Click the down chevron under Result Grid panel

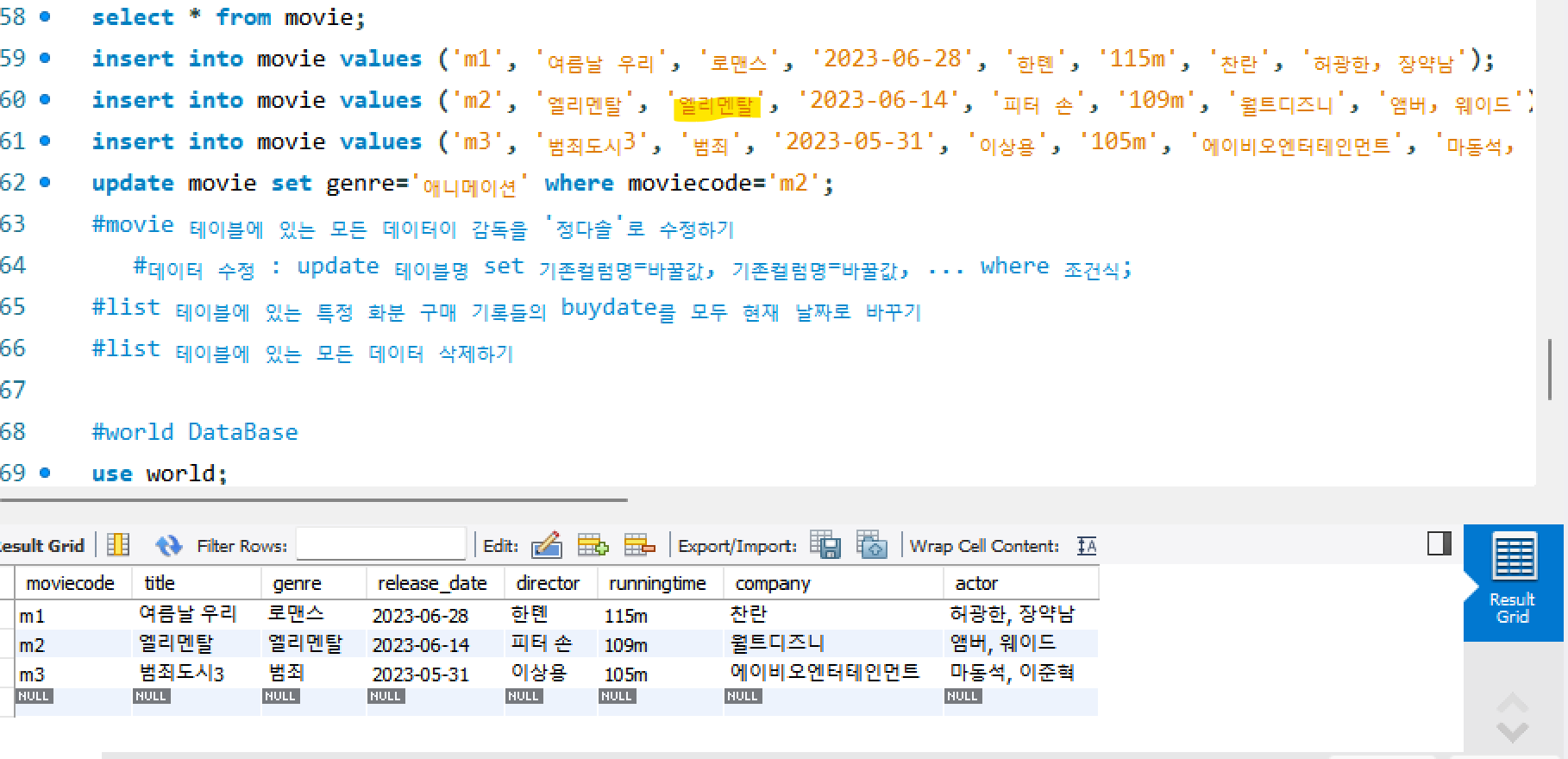coord(1513,732)
